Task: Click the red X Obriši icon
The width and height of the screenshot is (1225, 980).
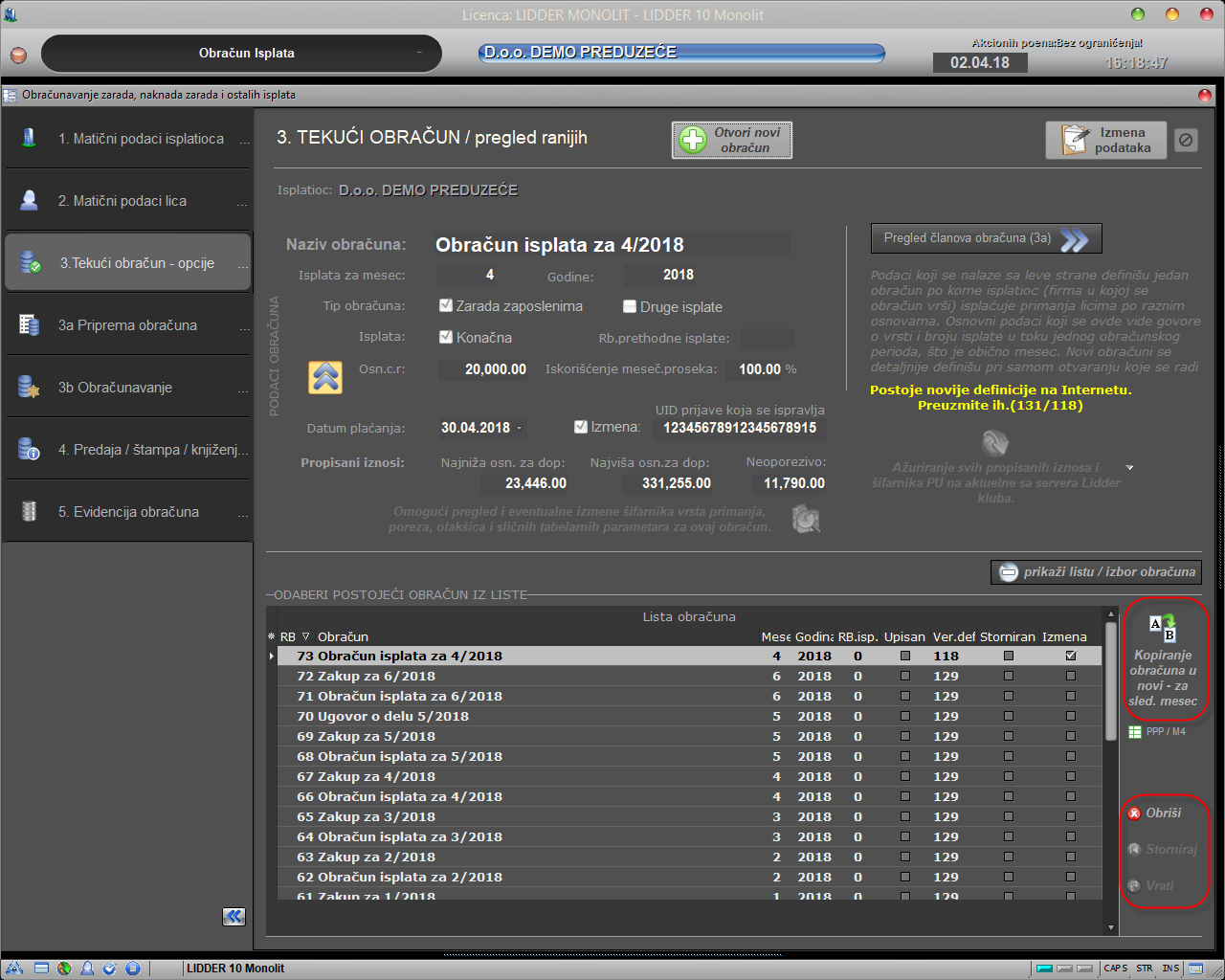Action: coord(1134,813)
